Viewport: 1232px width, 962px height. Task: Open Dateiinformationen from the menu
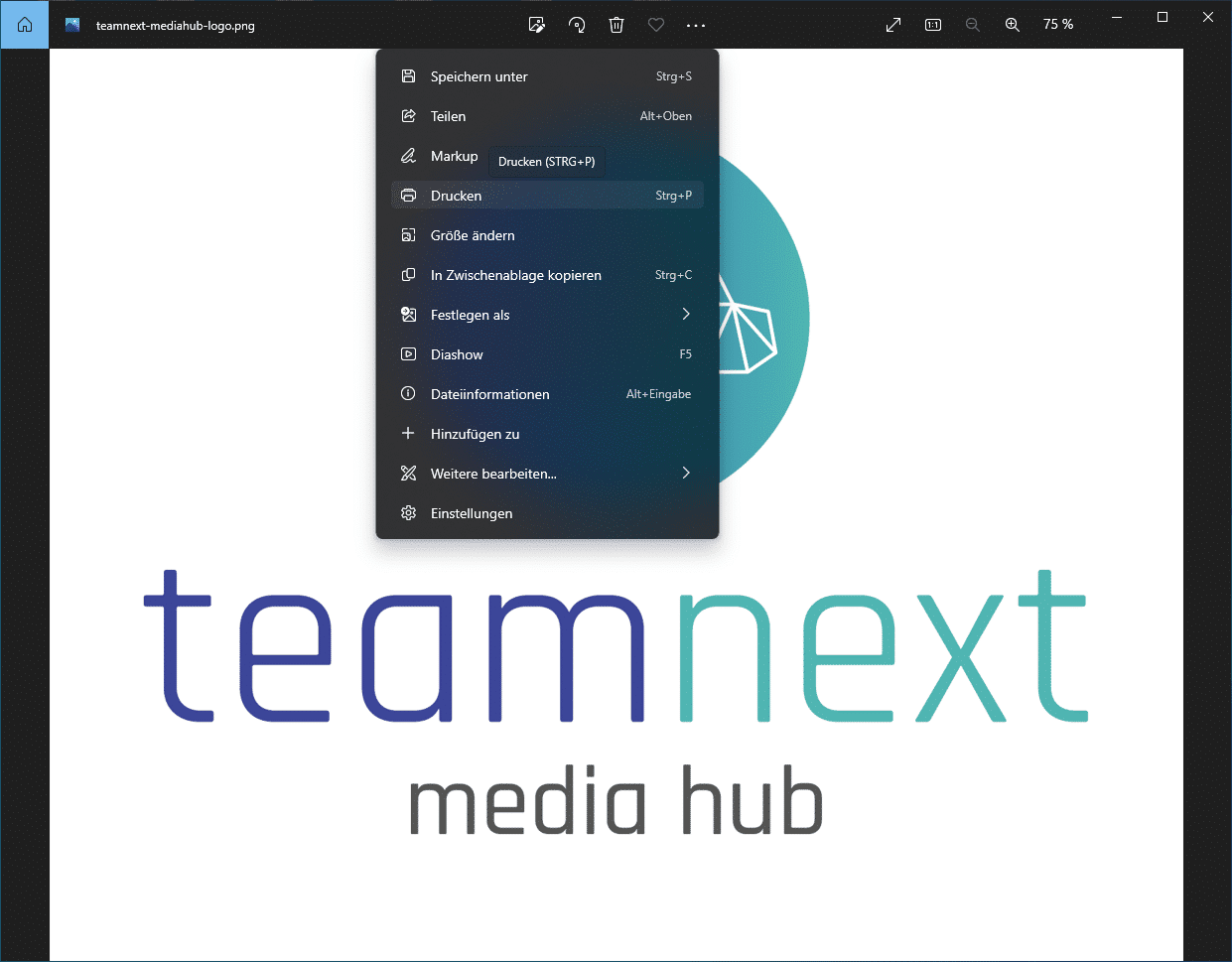pos(547,394)
